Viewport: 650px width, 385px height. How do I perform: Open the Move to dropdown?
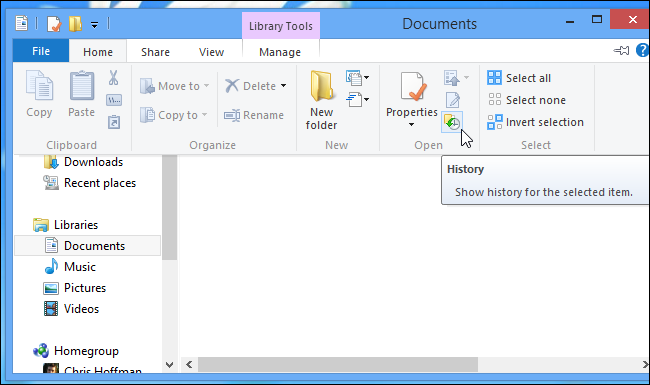point(175,86)
